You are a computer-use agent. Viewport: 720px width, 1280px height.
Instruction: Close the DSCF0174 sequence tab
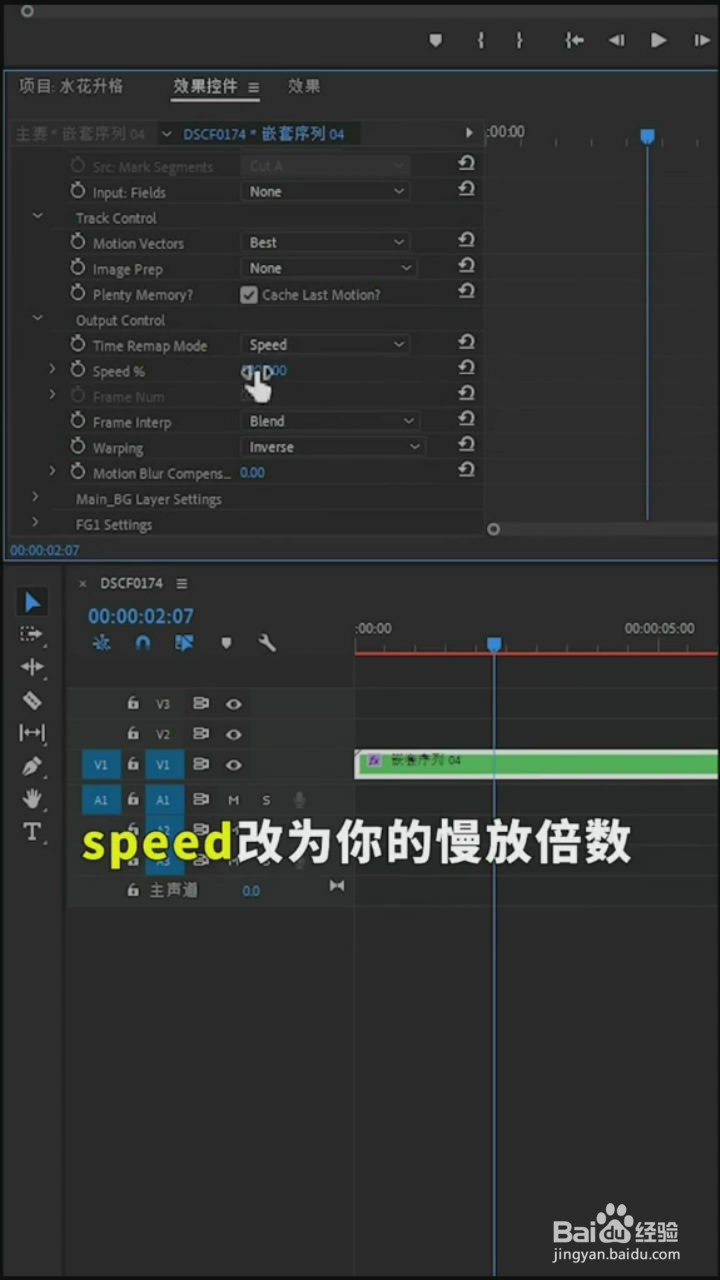(83, 584)
